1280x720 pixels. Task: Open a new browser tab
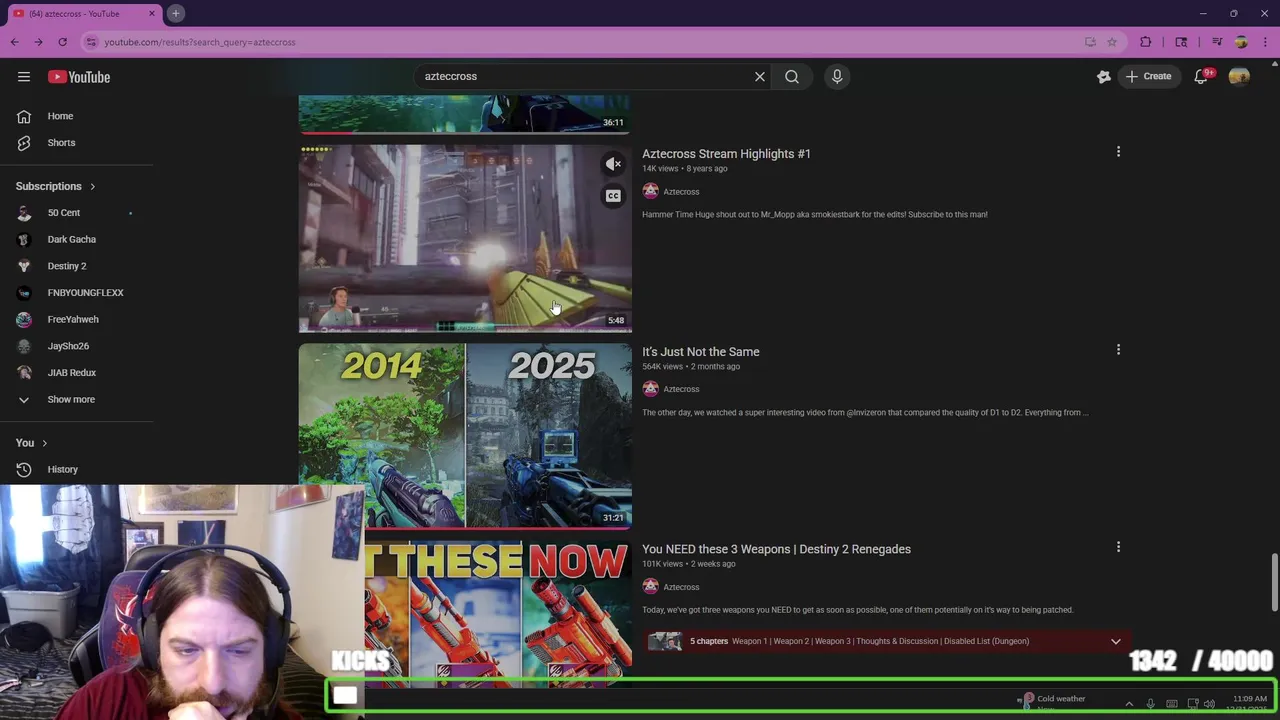coord(175,13)
